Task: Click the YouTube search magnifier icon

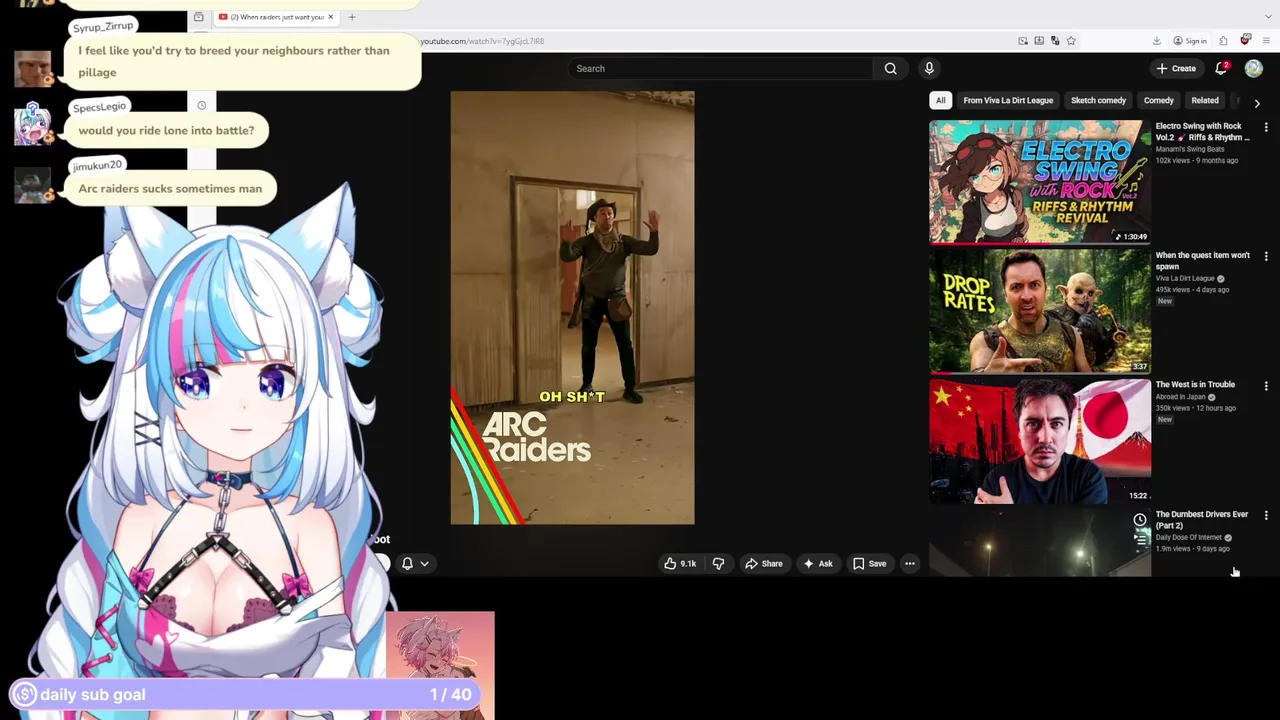Action: 890,69
